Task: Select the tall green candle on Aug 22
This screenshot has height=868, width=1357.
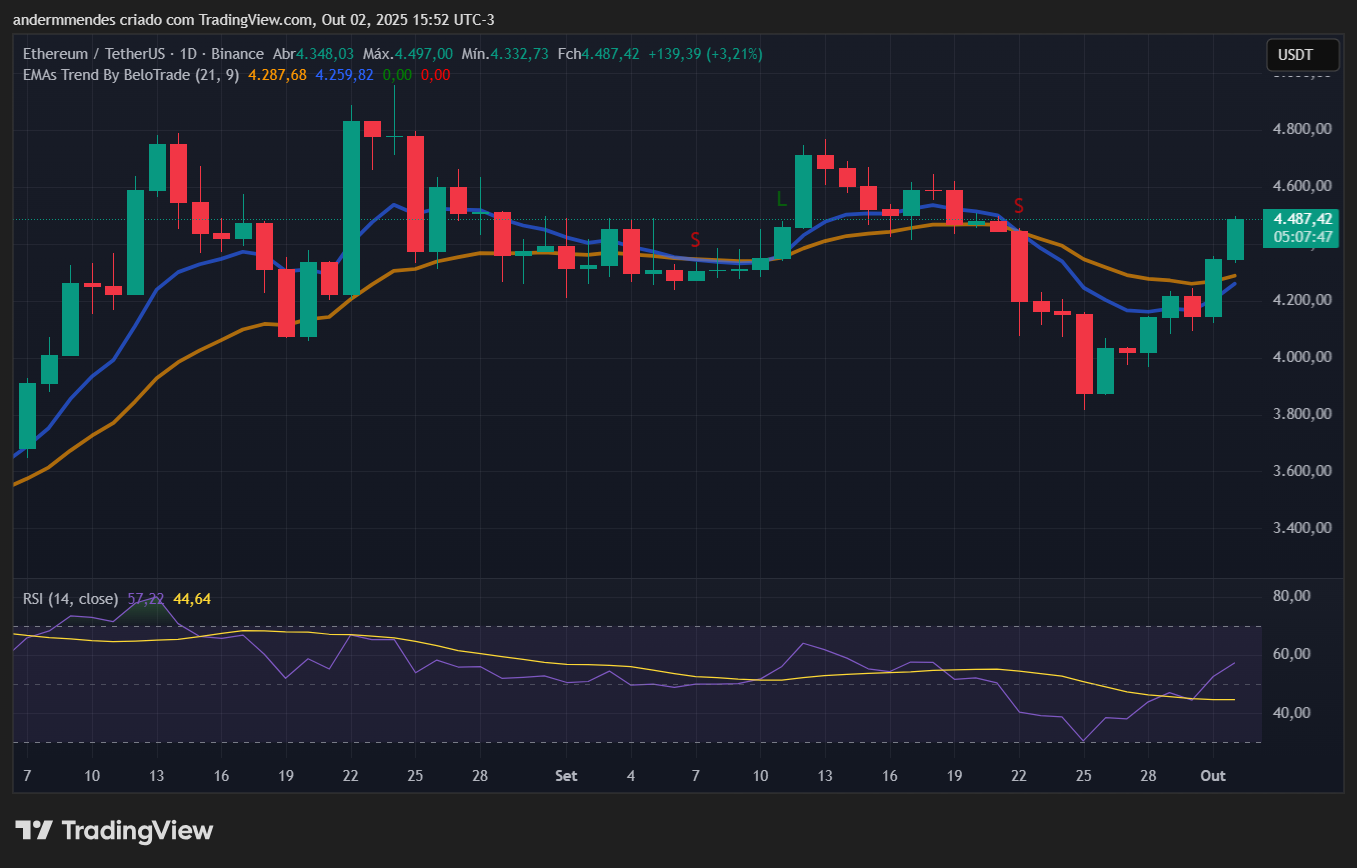Action: pyautogui.click(x=351, y=207)
